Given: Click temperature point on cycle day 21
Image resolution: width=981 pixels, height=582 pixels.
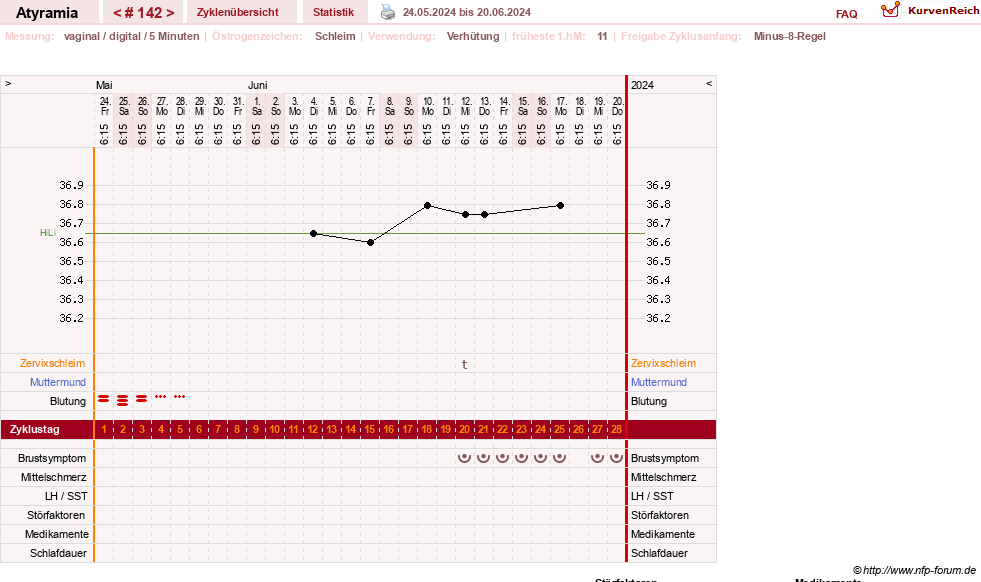Looking at the screenshot, I should pos(484,215).
